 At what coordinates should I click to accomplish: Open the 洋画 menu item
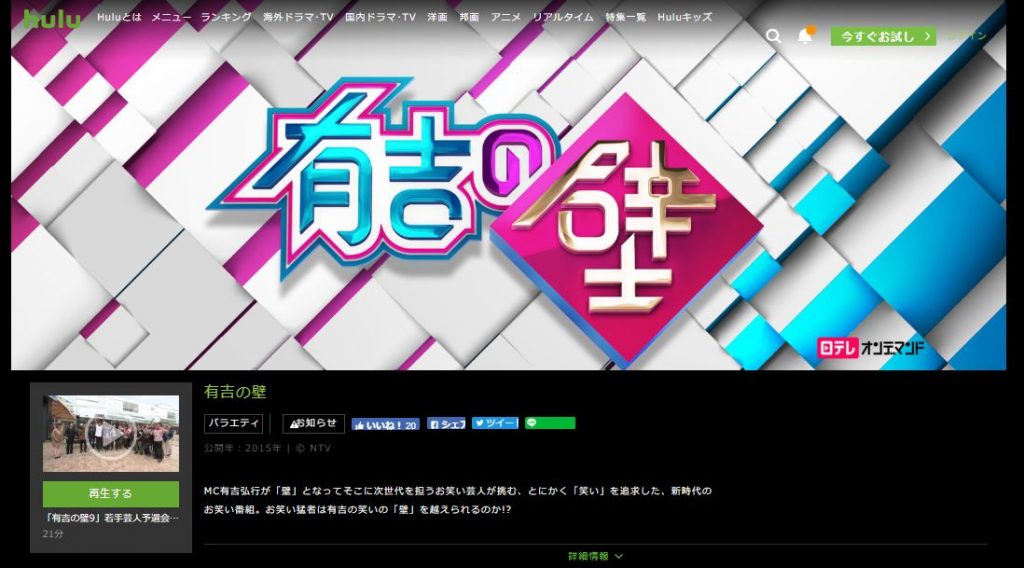coord(438,17)
